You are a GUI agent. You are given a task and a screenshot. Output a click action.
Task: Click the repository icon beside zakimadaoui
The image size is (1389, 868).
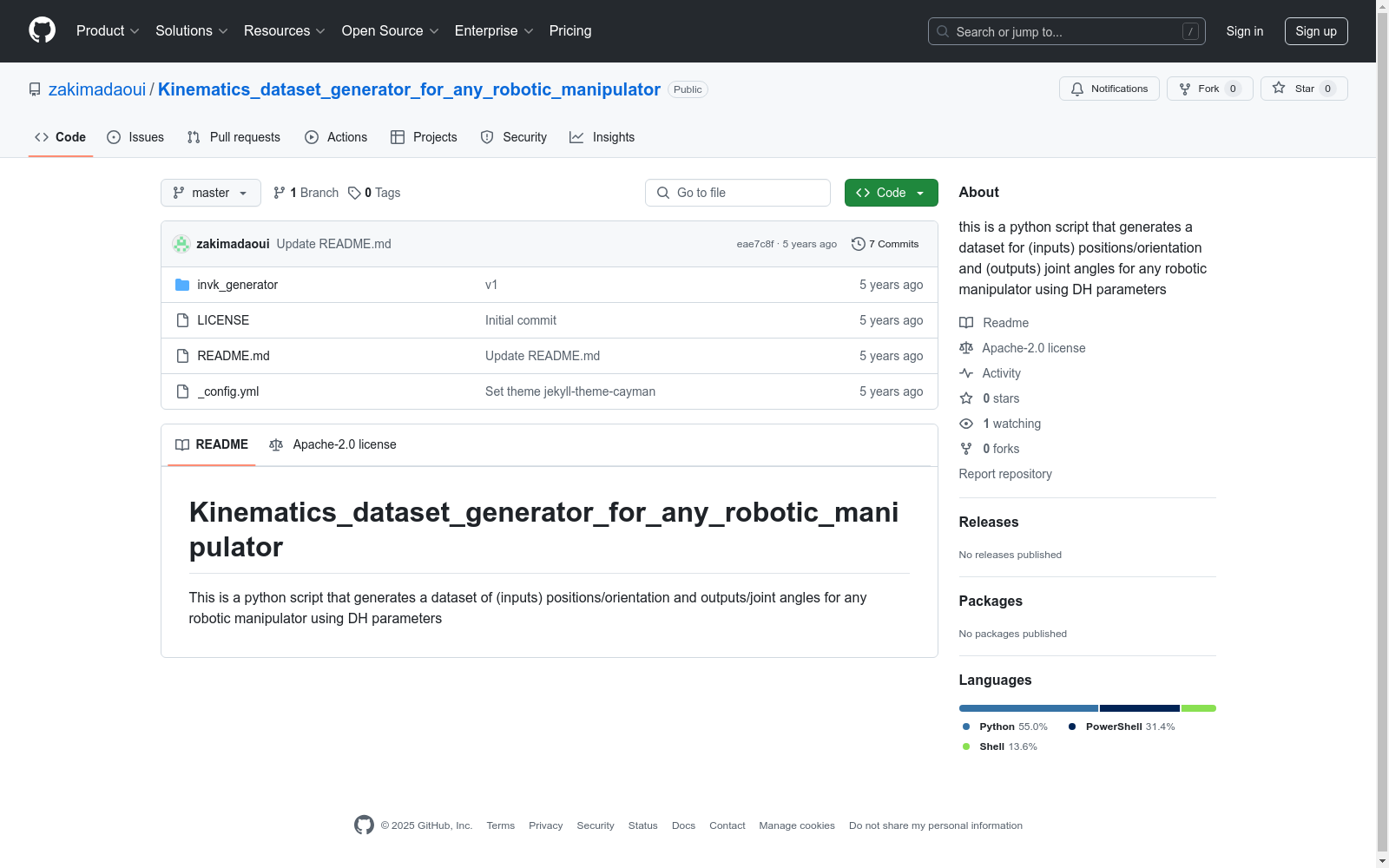coord(35,89)
